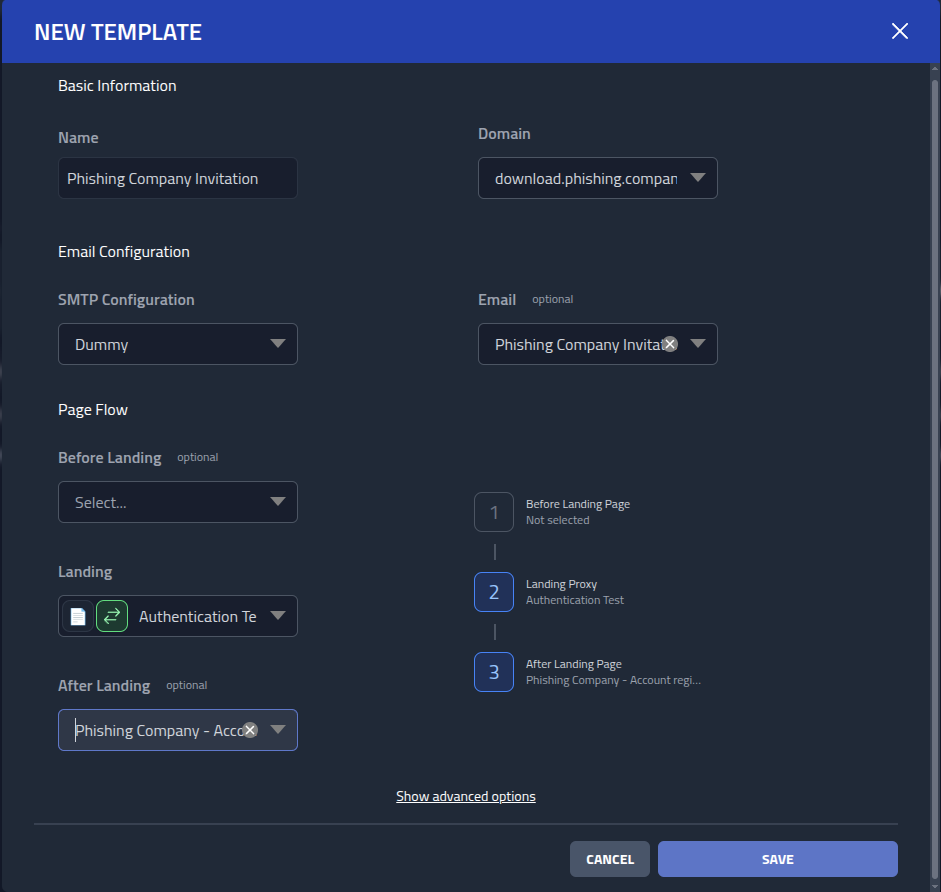Click the step 2 Landing Proxy indicator
This screenshot has height=892, width=941.
[x=494, y=591]
